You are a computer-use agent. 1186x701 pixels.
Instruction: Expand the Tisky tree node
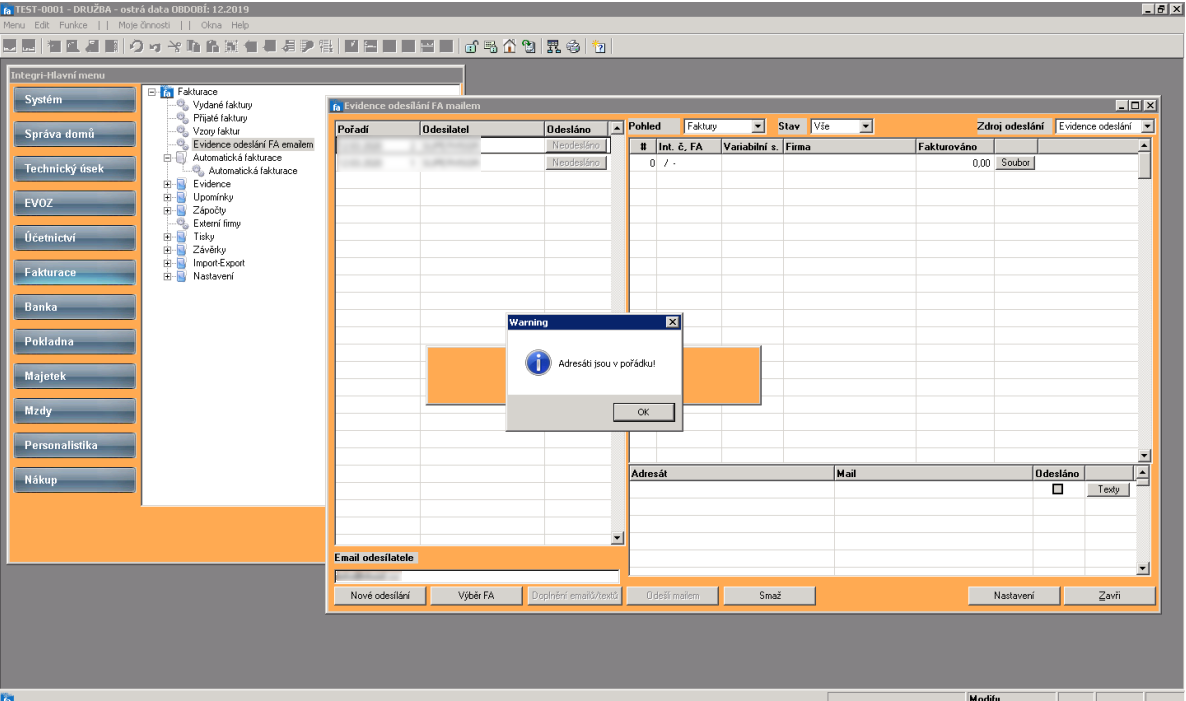point(167,237)
